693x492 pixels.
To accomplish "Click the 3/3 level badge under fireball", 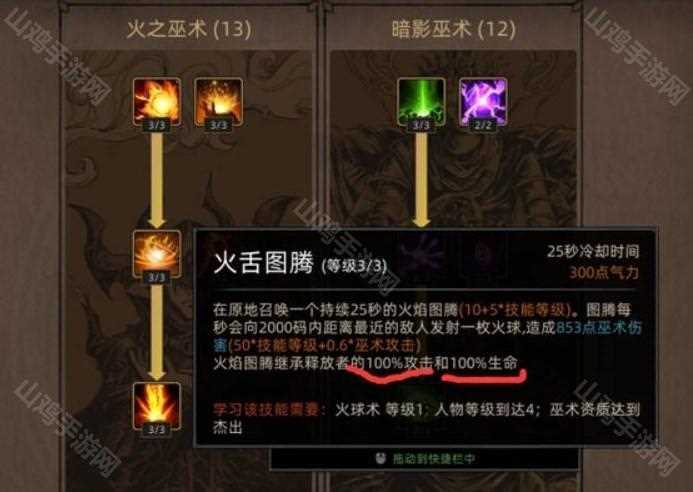I will 156,126.
